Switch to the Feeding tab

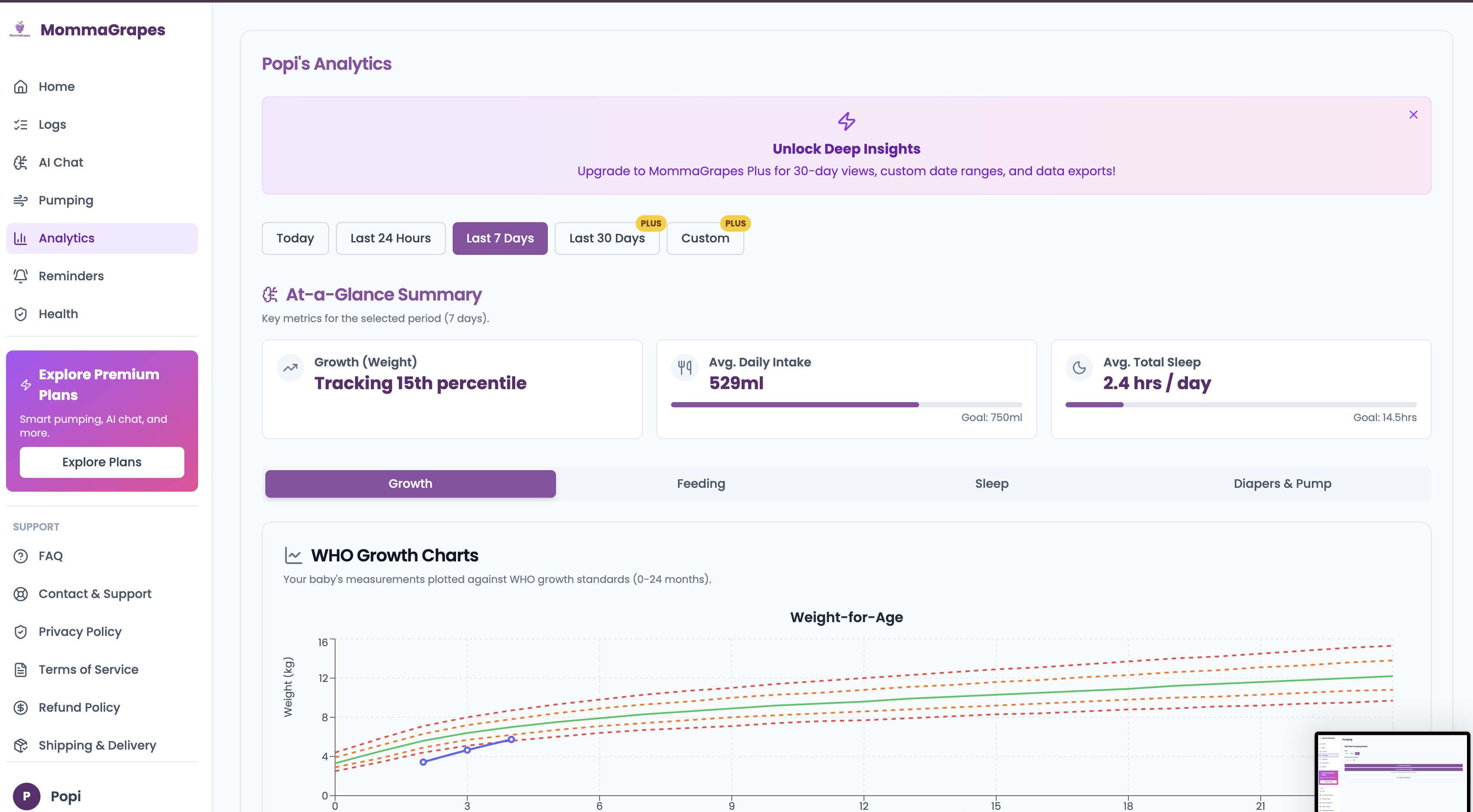click(700, 483)
